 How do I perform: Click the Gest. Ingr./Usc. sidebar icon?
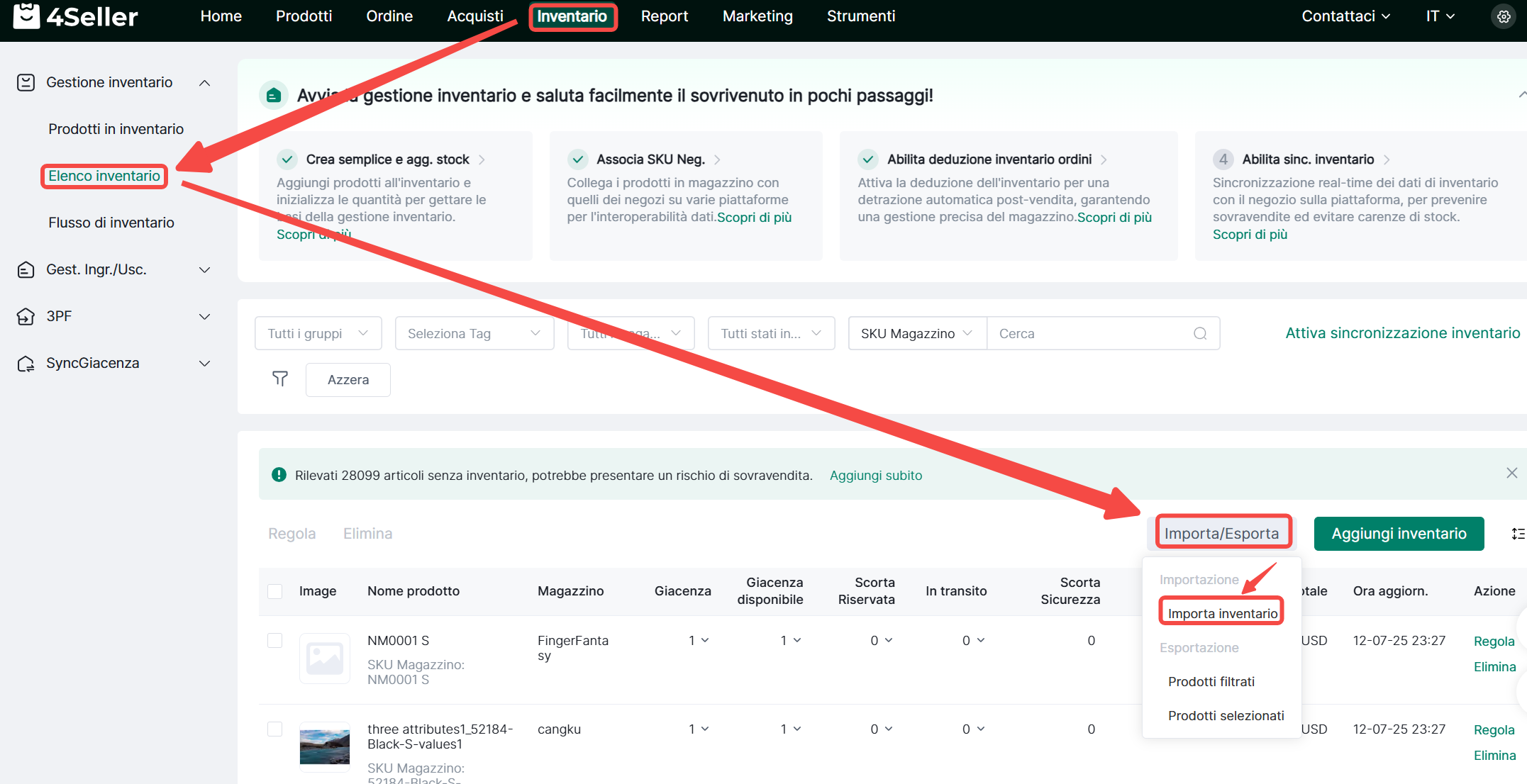pyautogui.click(x=26, y=269)
